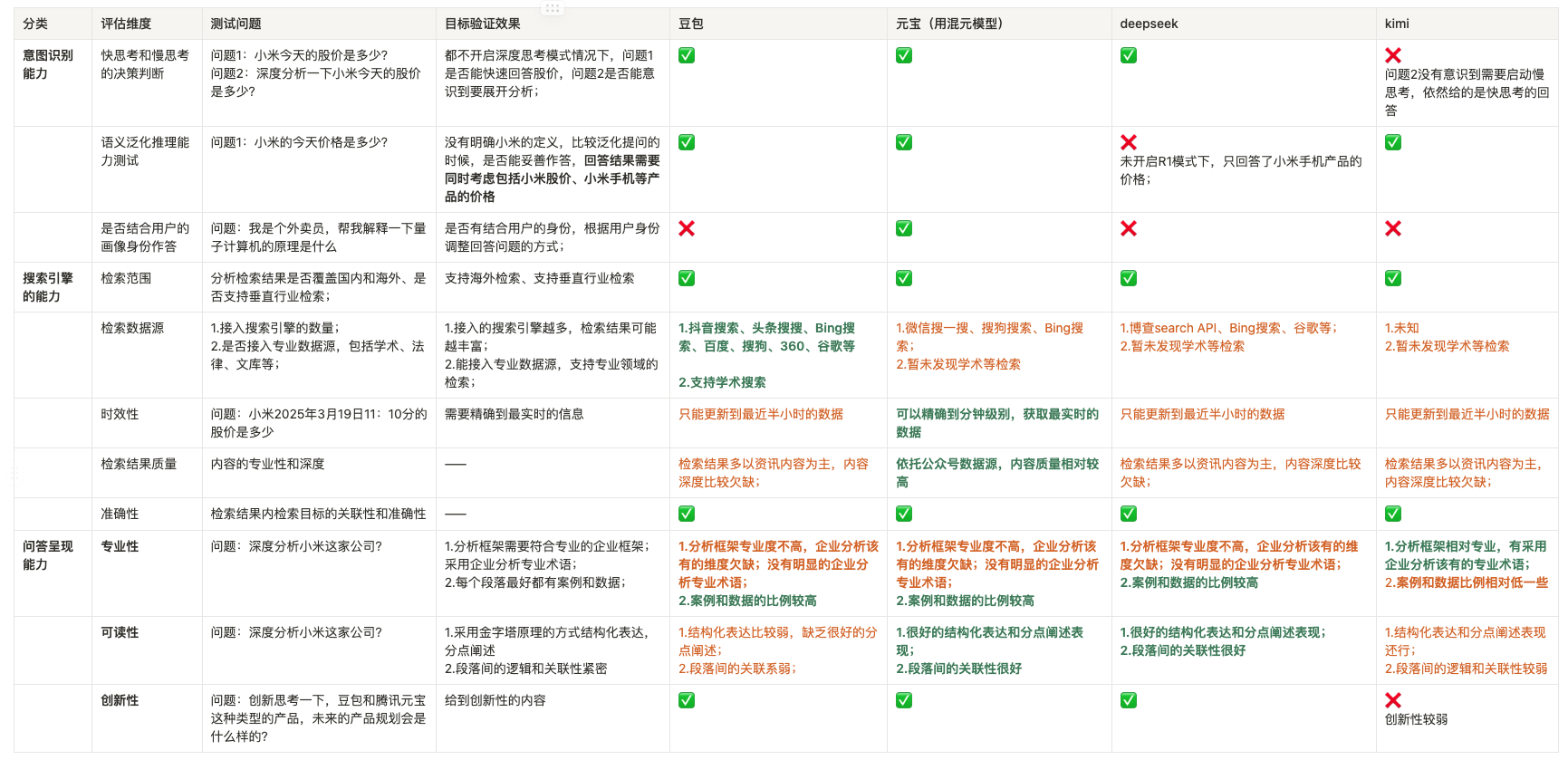Click deepseek green check in 准确性 row
This screenshot has width=1568, height=760.
coord(1129,514)
